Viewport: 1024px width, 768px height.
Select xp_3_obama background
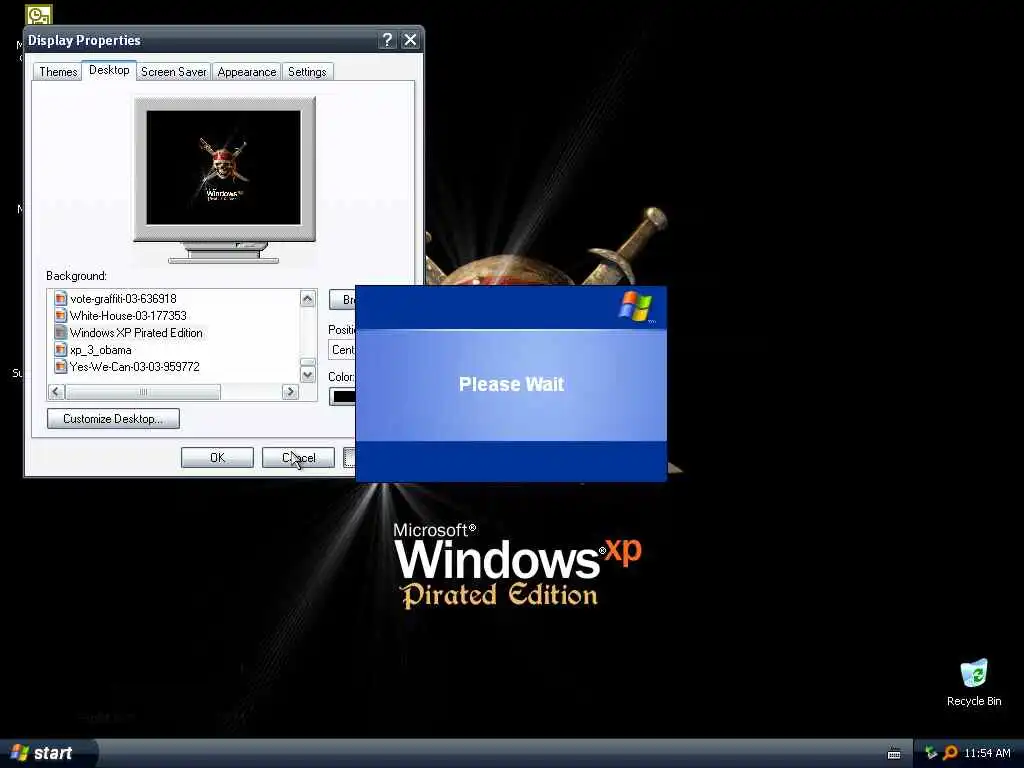(101, 349)
